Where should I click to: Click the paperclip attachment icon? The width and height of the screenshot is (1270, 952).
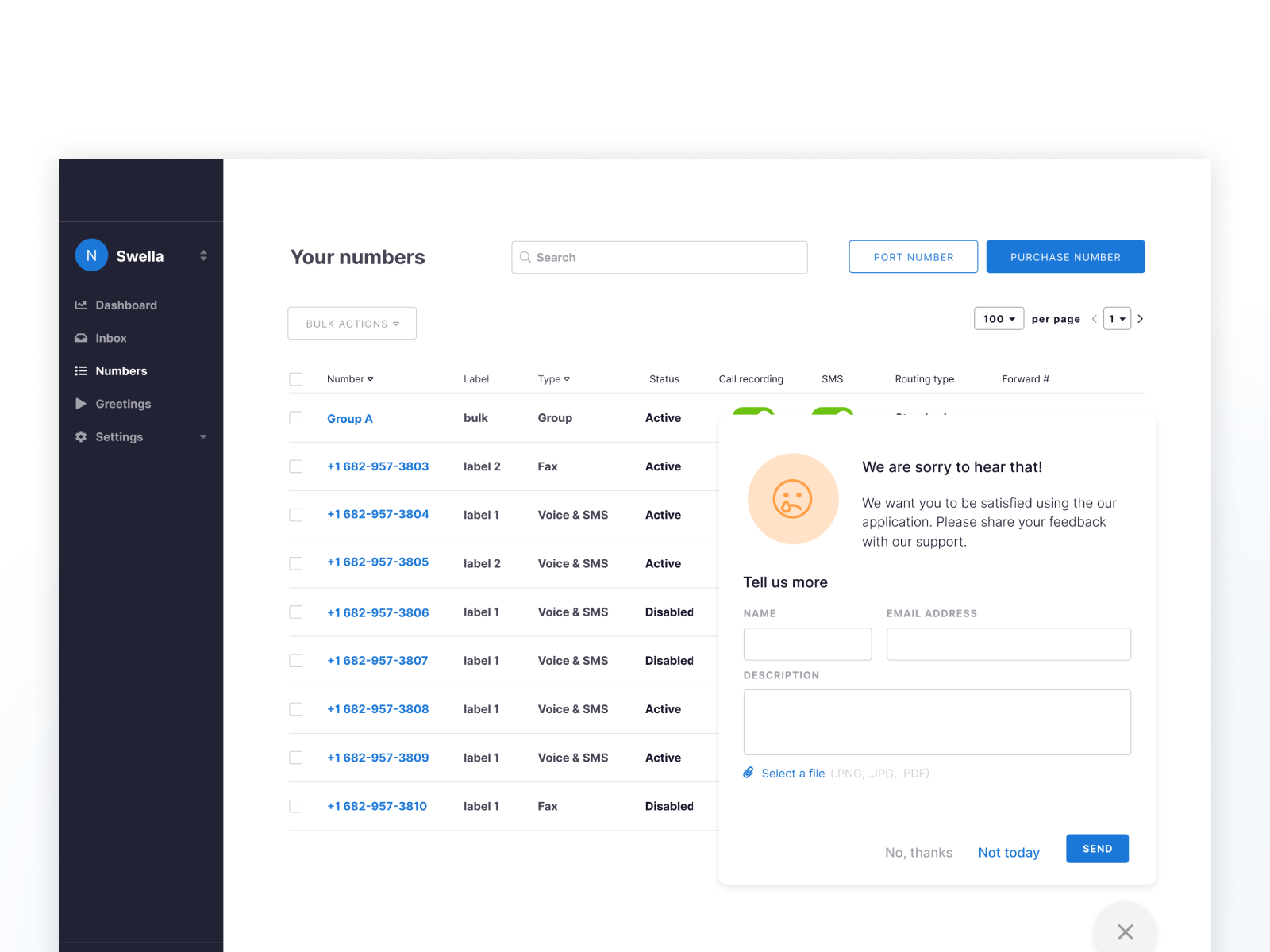tap(748, 772)
